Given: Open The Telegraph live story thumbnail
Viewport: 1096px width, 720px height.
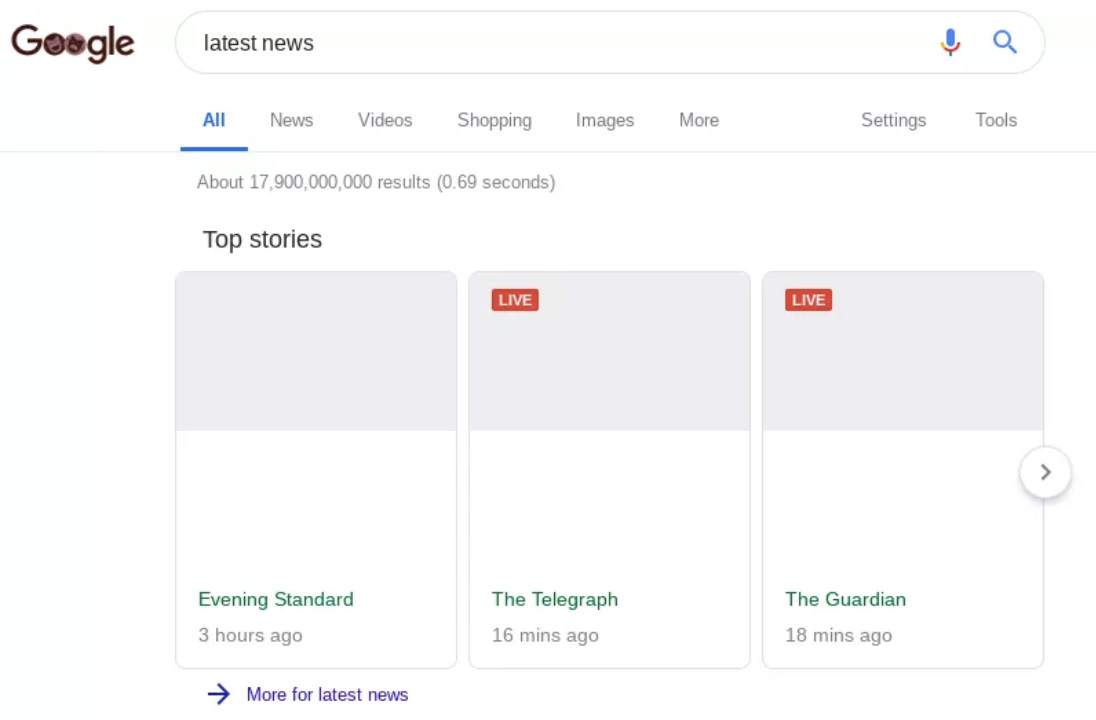Looking at the screenshot, I should [x=610, y=351].
